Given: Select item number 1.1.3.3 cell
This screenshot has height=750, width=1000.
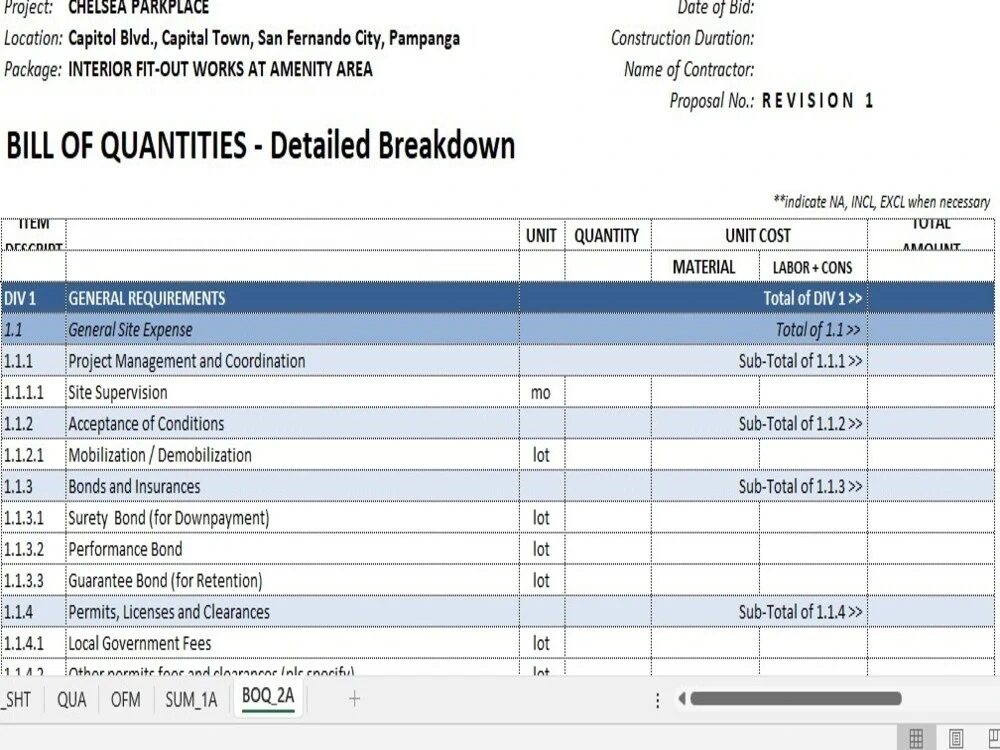Looking at the screenshot, I should [33, 580].
